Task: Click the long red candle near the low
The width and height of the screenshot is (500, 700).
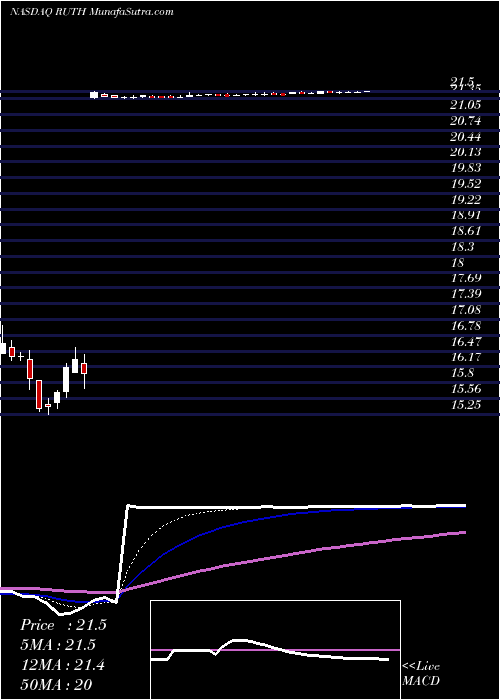Action: [39, 394]
